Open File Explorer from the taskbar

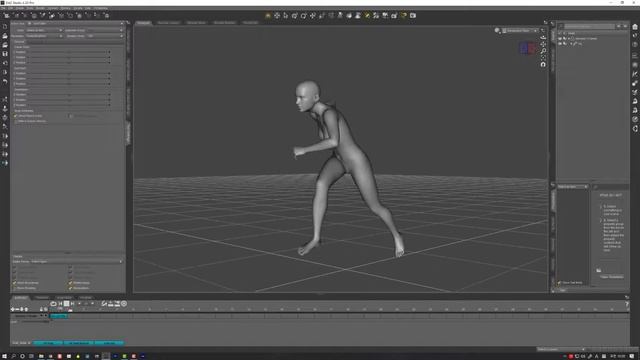(x=41, y=356)
